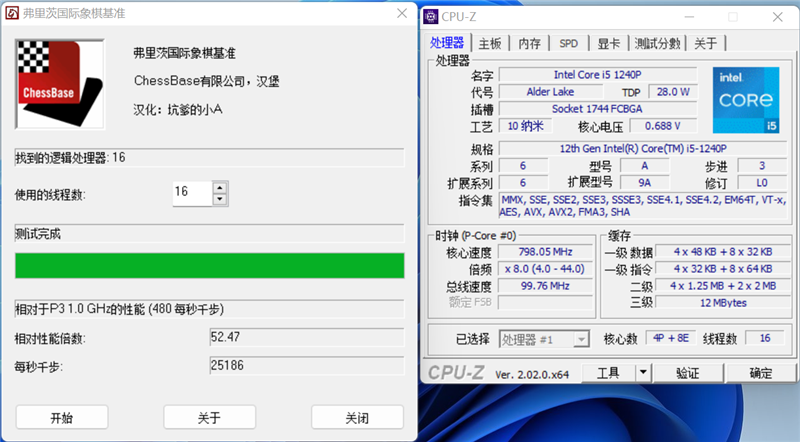Click the 验证 button in CPU-Z
Image resolution: width=800 pixels, height=442 pixels.
click(x=687, y=373)
